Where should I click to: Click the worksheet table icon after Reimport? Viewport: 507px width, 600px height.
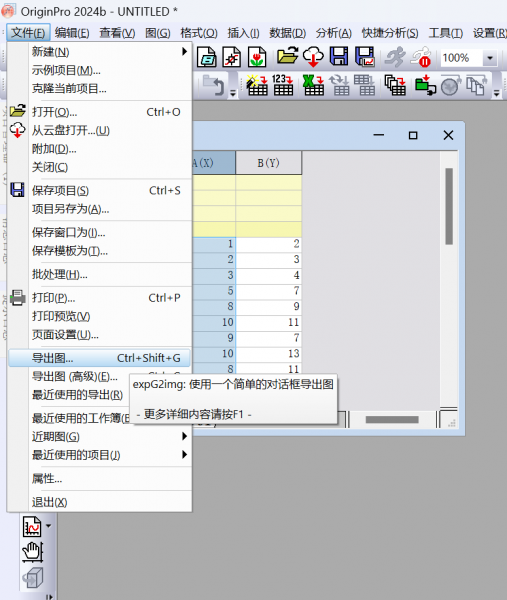(x=364, y=85)
